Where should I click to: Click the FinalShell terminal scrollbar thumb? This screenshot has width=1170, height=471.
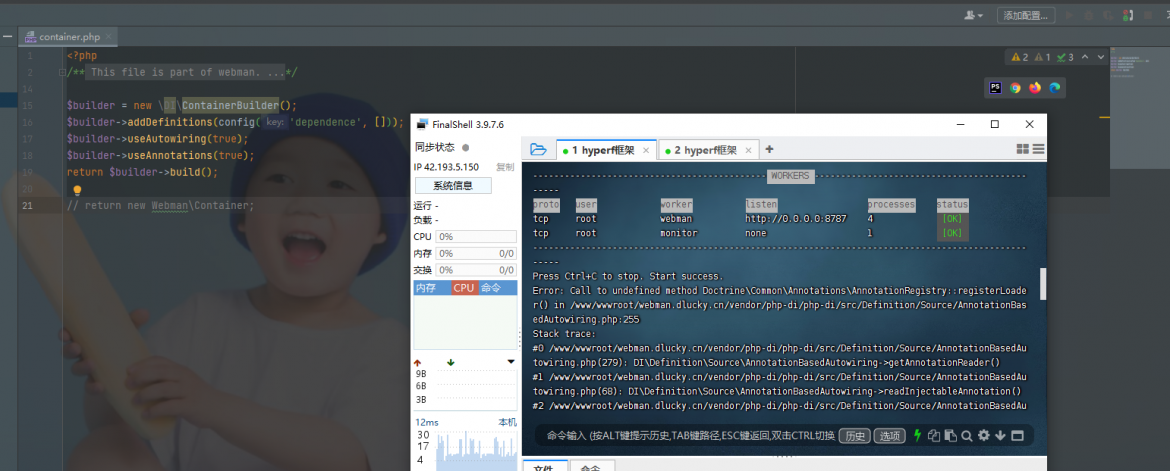[x=1042, y=283]
